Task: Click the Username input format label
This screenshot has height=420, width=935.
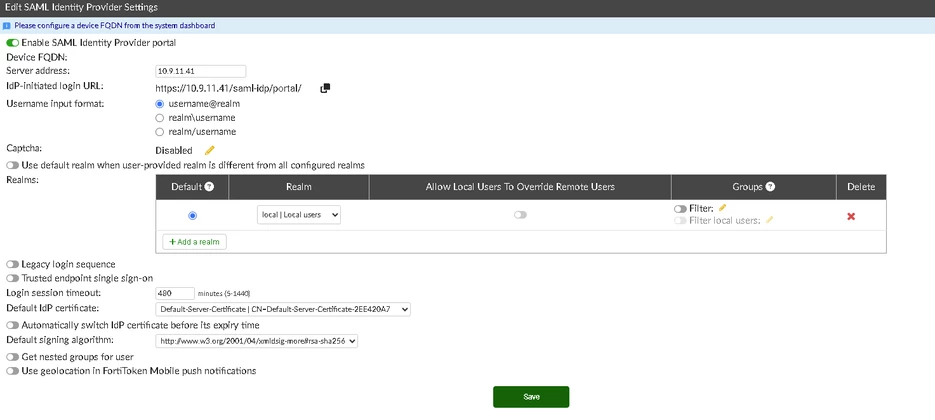Action: pos(55,103)
